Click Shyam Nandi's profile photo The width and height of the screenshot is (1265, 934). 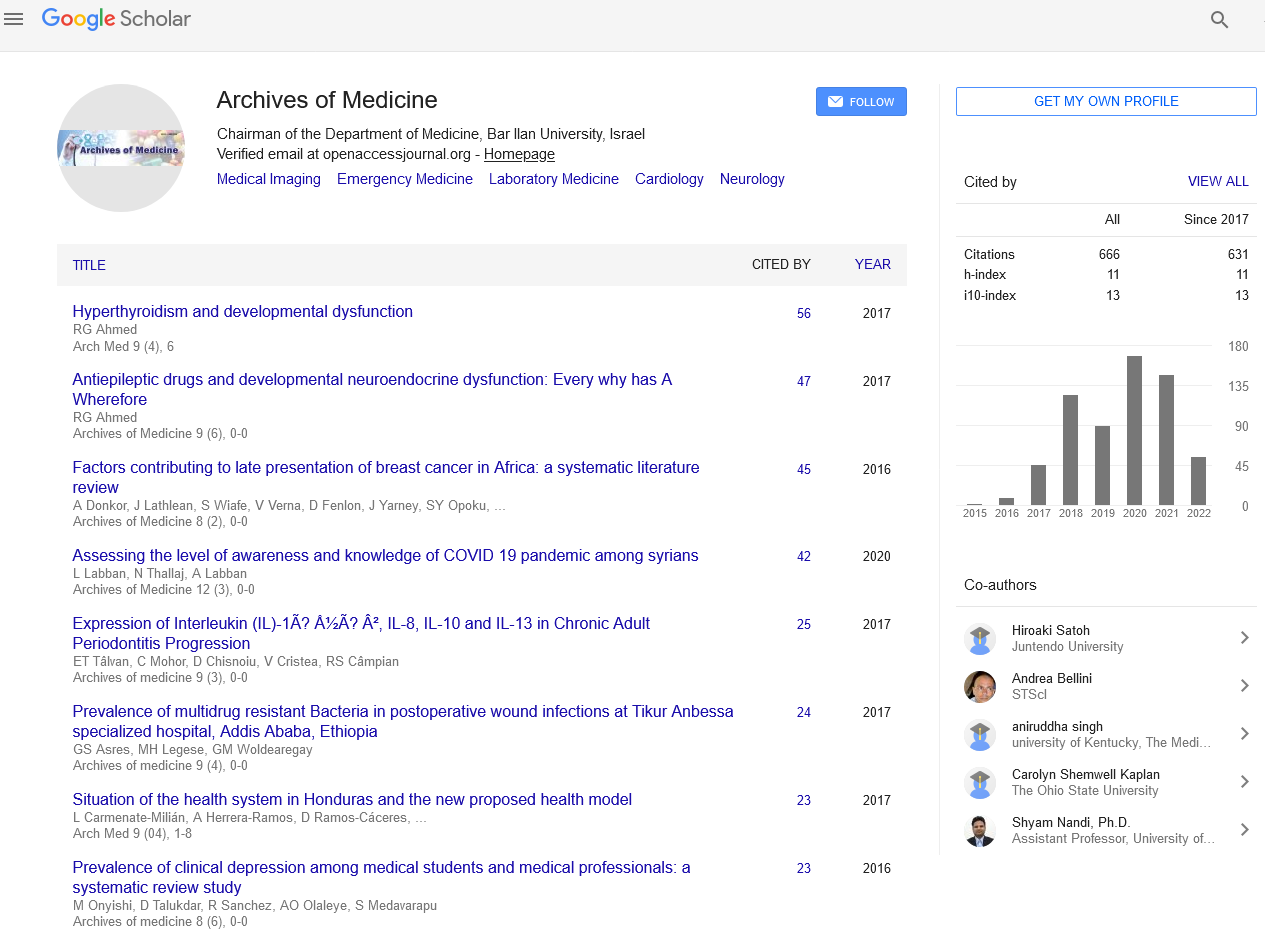[980, 831]
